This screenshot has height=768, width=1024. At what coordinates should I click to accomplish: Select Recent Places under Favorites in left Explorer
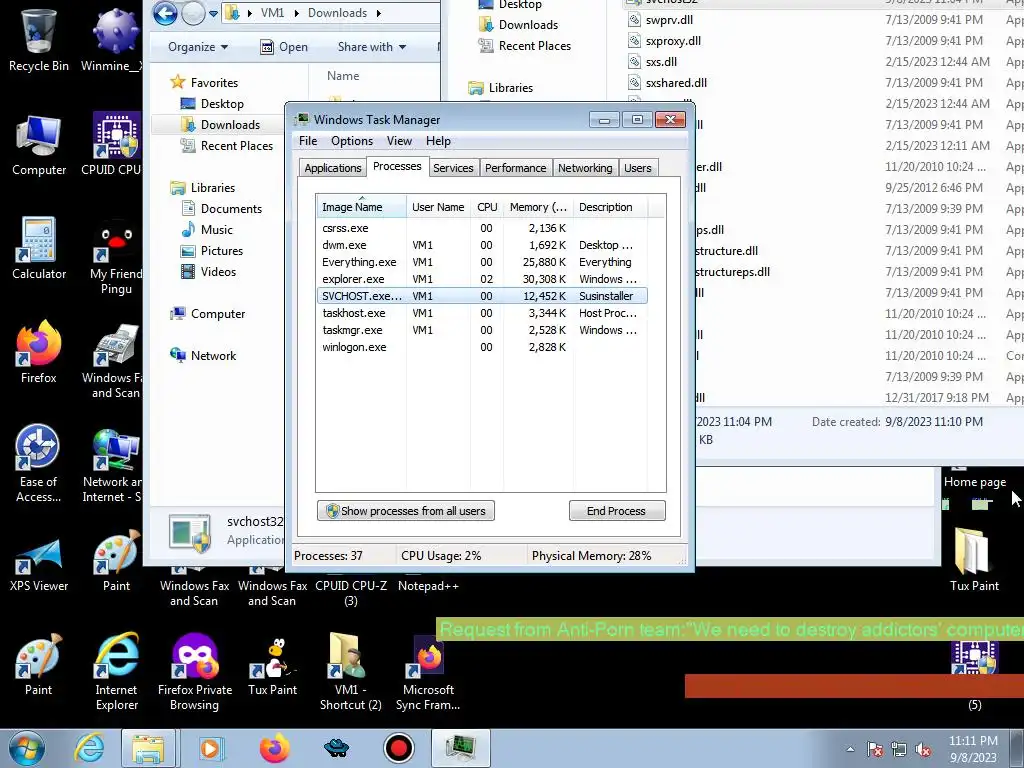(x=227, y=146)
